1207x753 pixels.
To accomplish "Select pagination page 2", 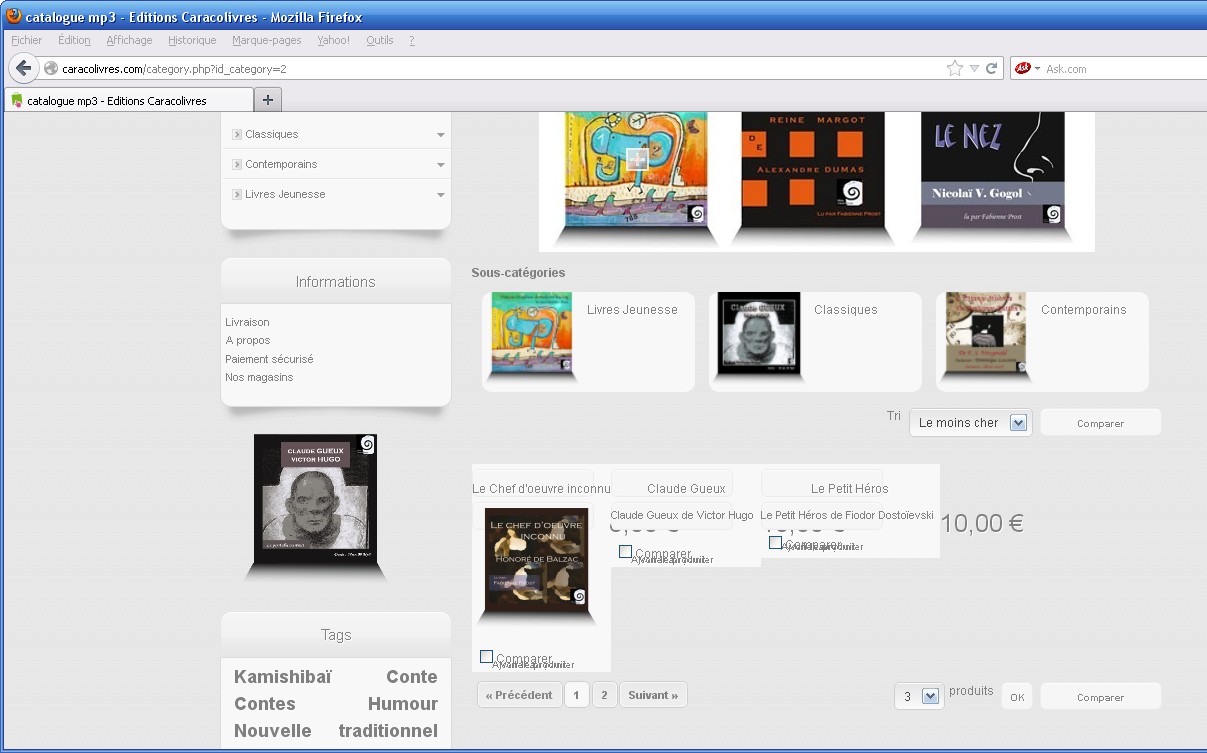I will pos(604,695).
